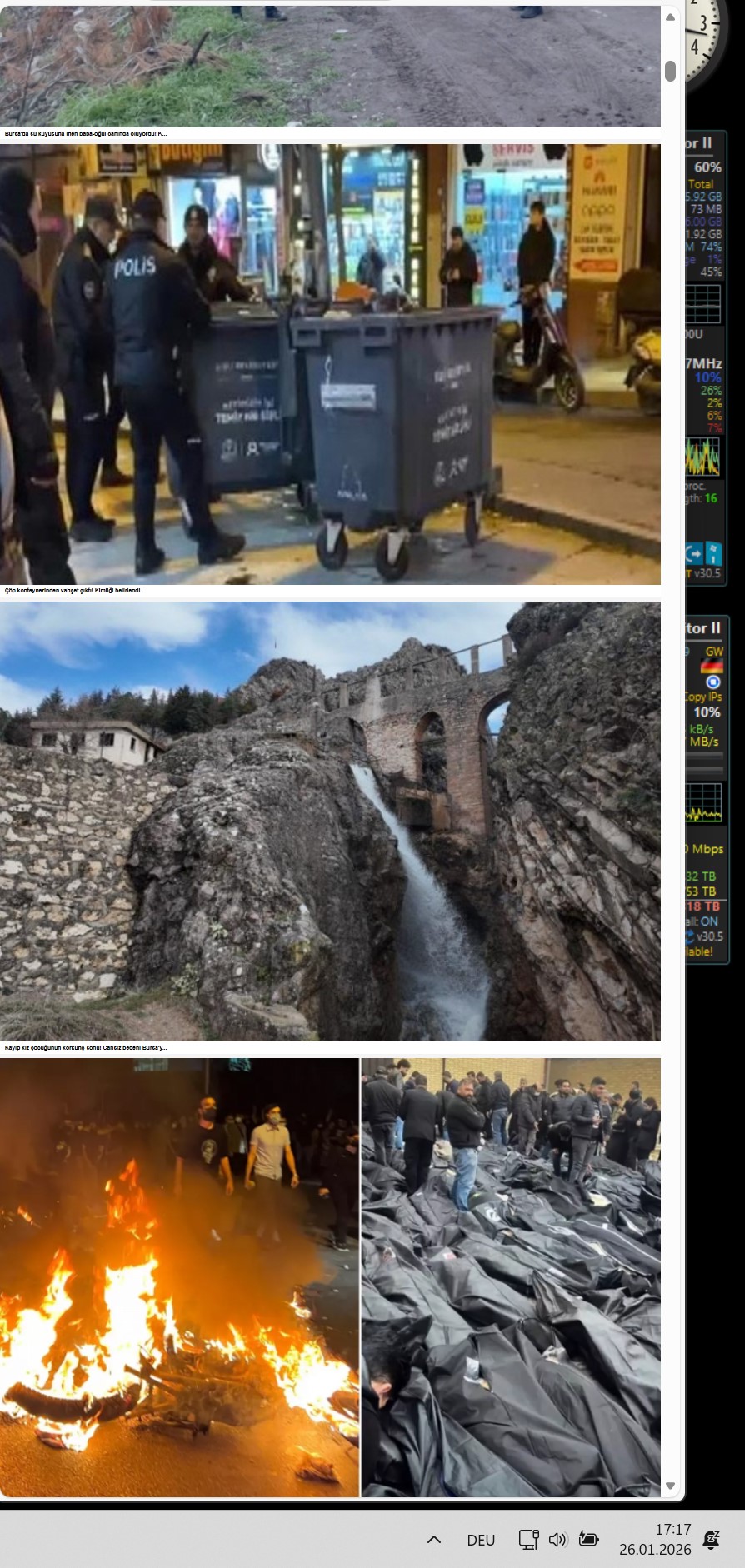The height and width of the screenshot is (1568, 745).
Task: Click the battery charging tray icon
Action: click(588, 1539)
